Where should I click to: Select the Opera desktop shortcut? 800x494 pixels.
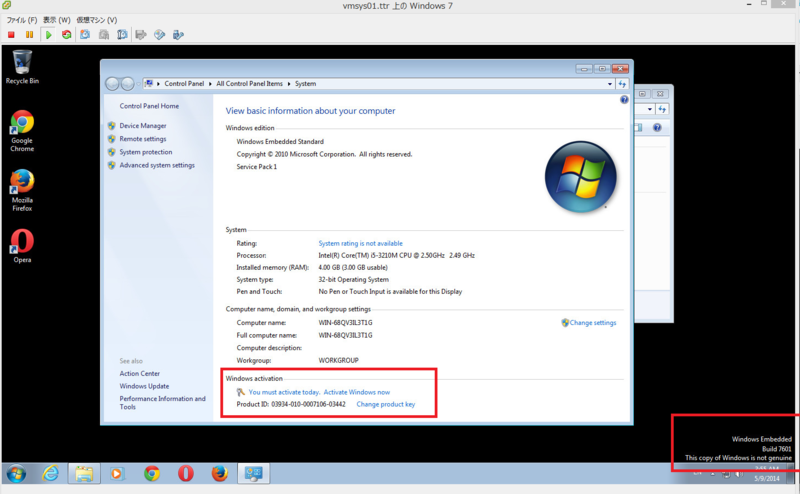coord(22,246)
